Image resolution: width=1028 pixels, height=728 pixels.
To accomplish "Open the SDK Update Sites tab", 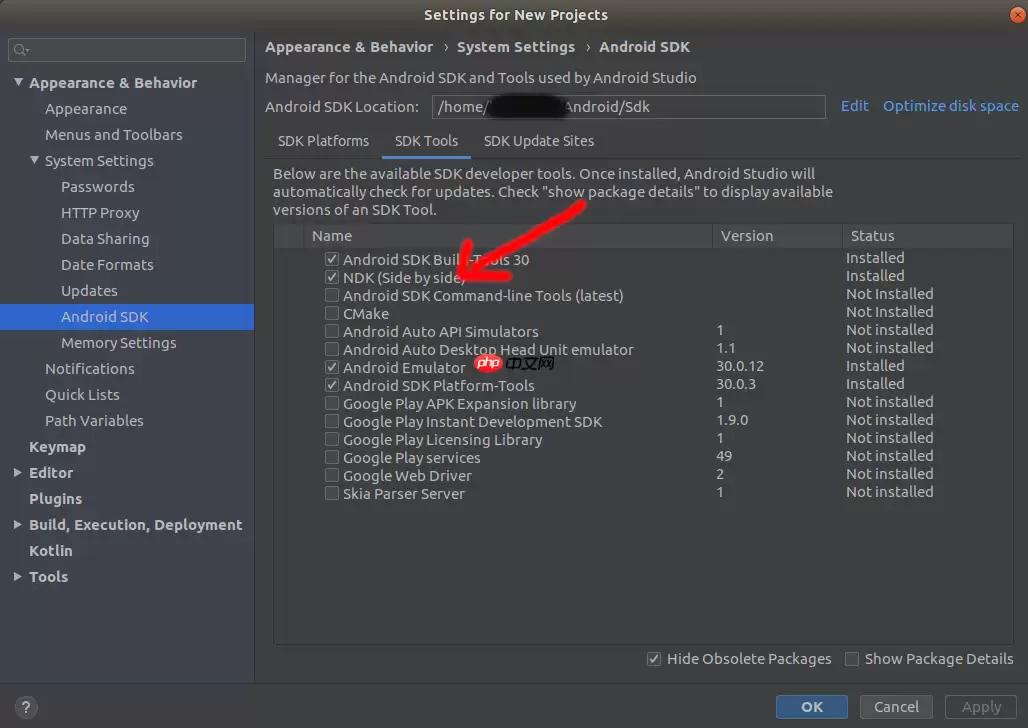I will point(538,141).
